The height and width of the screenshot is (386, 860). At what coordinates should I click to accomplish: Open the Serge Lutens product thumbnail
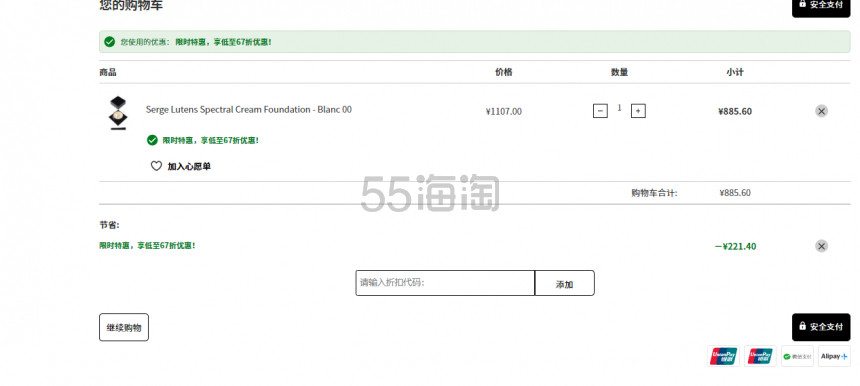(x=118, y=112)
